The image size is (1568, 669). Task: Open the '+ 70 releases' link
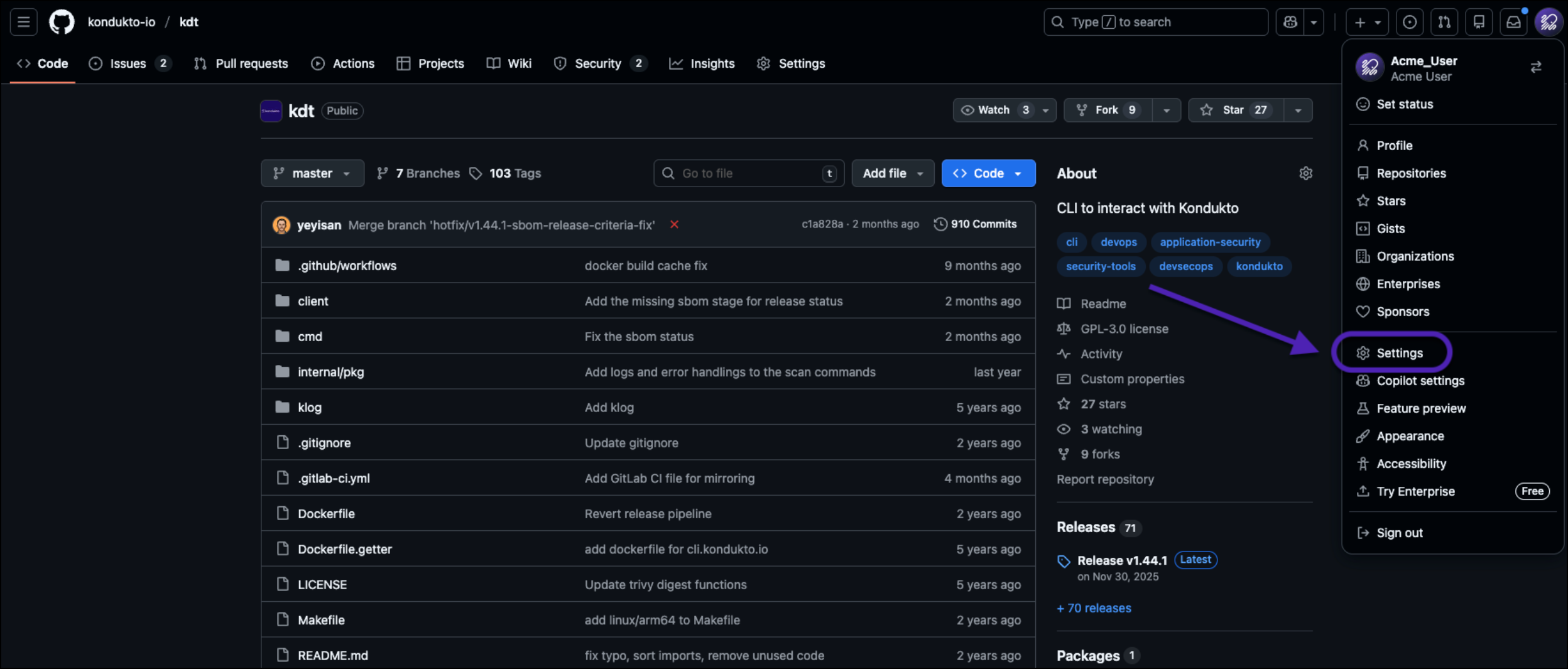1094,608
